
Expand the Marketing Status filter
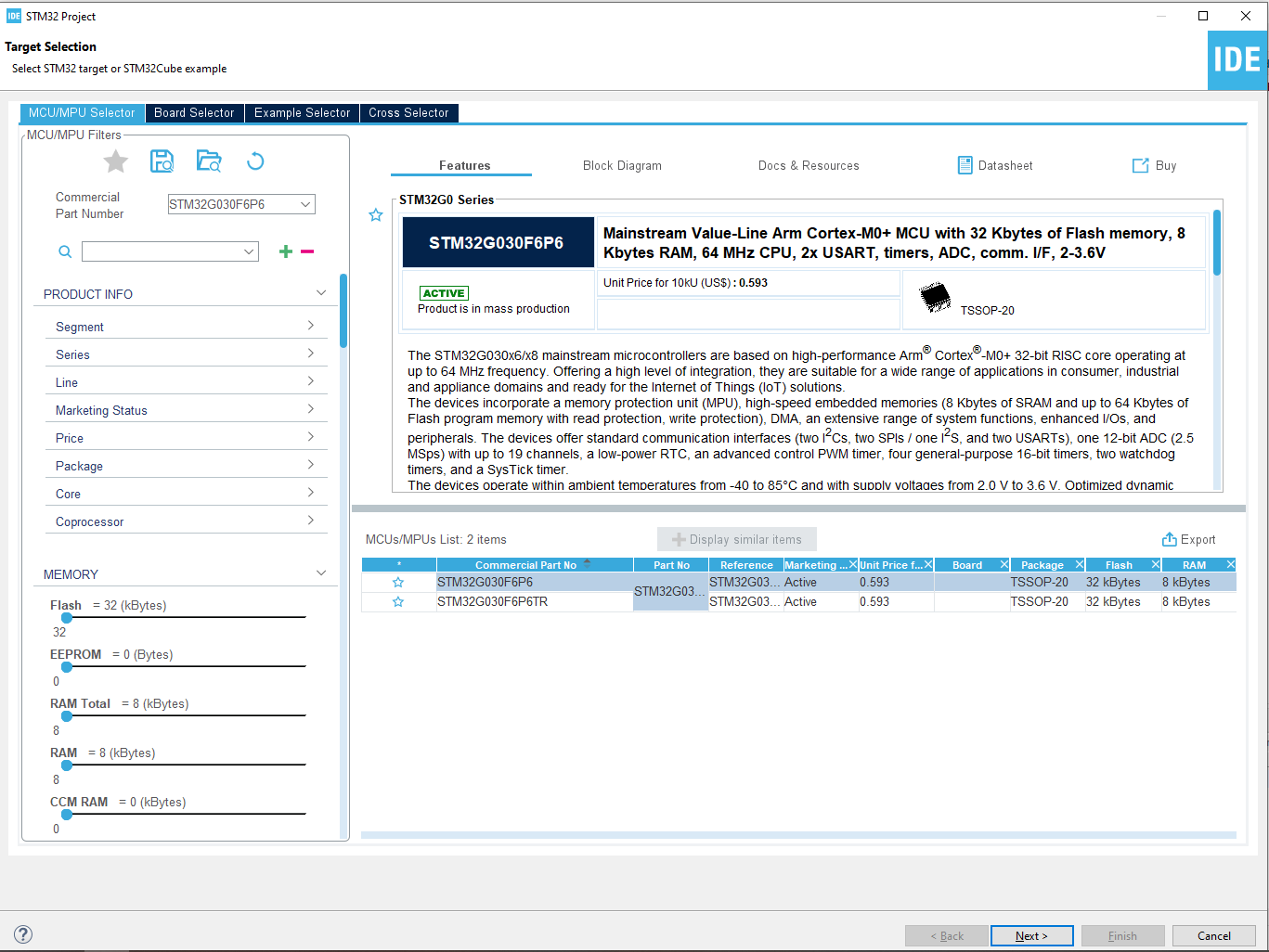click(310, 409)
